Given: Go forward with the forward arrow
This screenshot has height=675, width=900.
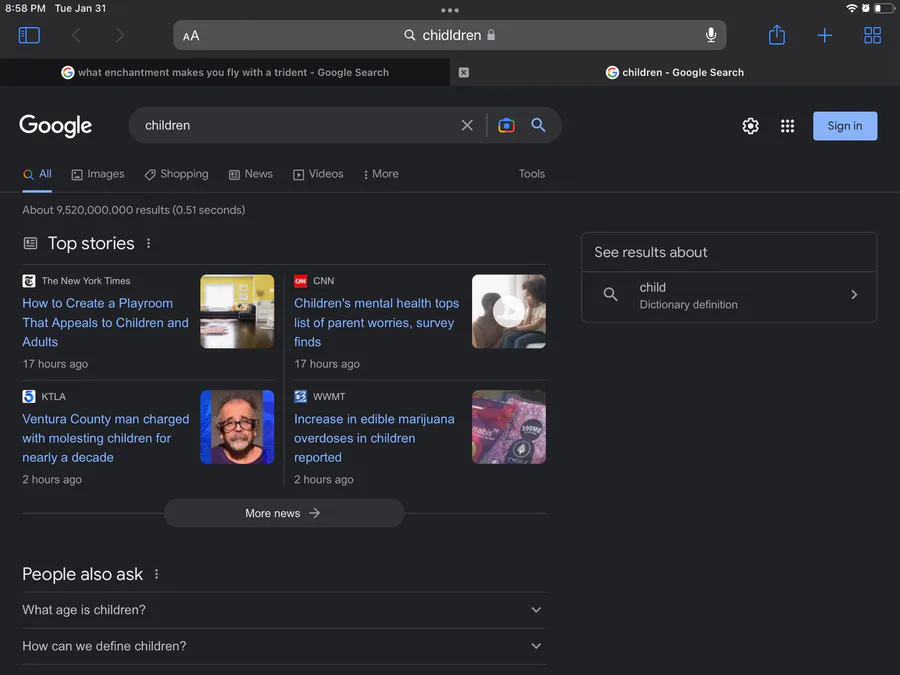Looking at the screenshot, I should 119,35.
